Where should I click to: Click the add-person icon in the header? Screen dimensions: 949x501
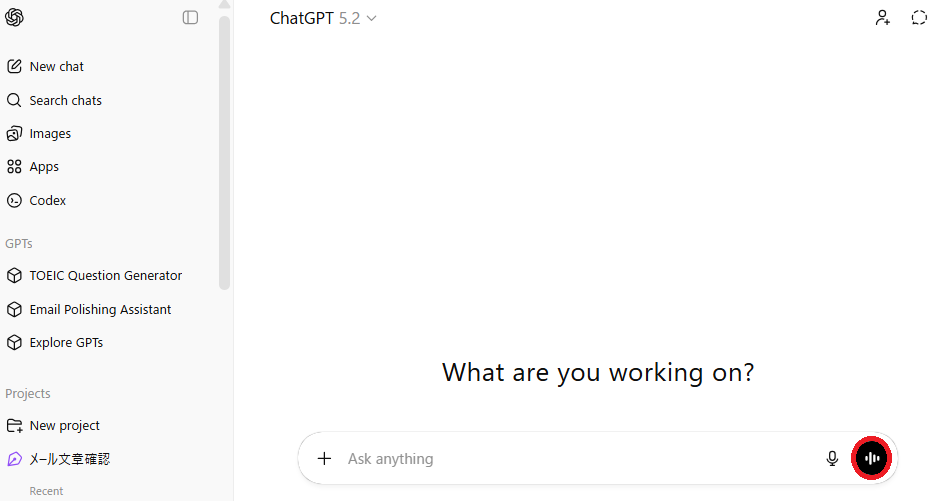pyautogui.click(x=882, y=18)
